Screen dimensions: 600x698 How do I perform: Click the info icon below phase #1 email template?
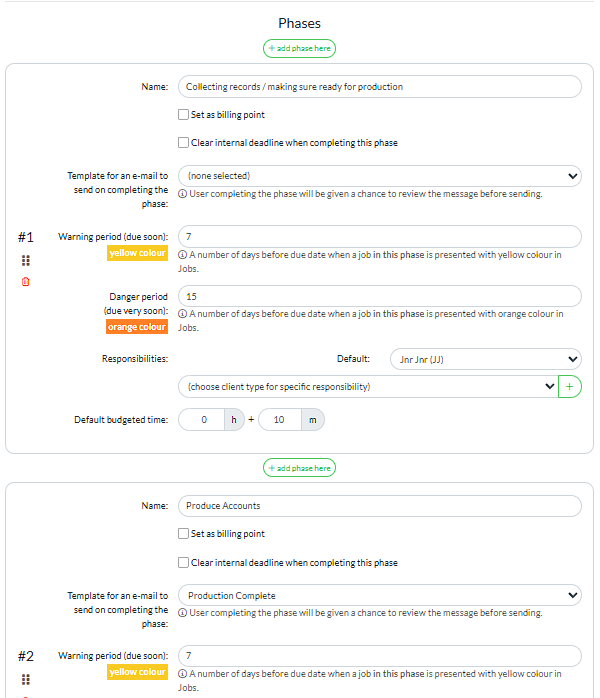click(182, 194)
